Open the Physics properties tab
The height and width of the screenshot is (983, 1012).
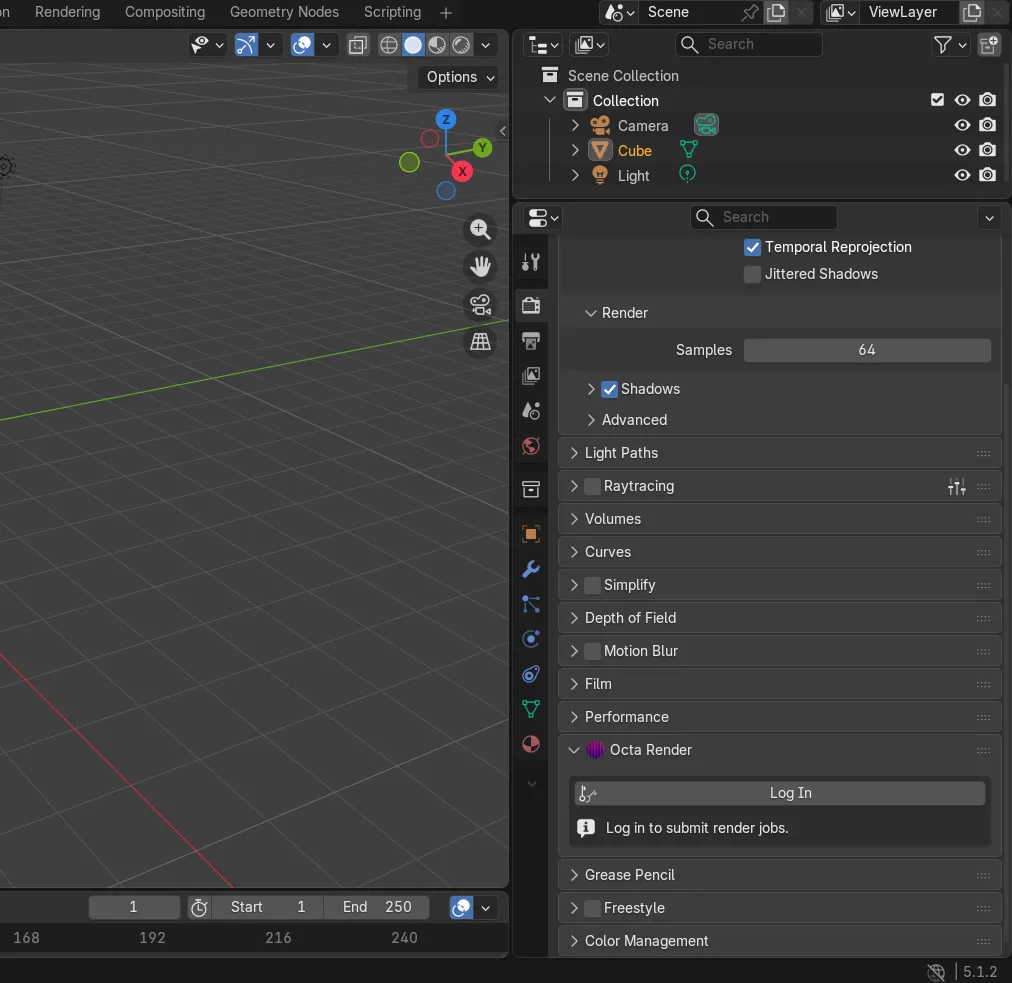(x=531, y=639)
